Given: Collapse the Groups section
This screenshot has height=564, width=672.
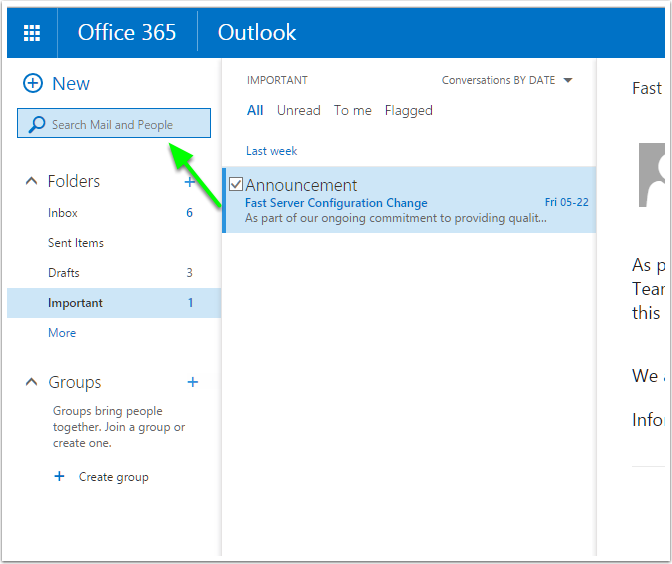Looking at the screenshot, I should pos(31,383).
